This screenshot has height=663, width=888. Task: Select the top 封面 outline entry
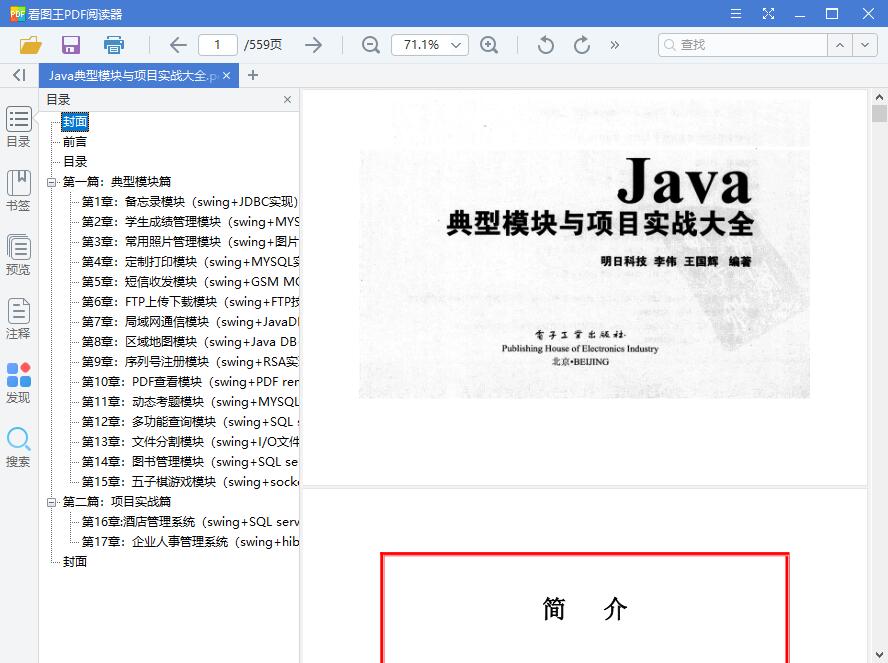75,122
